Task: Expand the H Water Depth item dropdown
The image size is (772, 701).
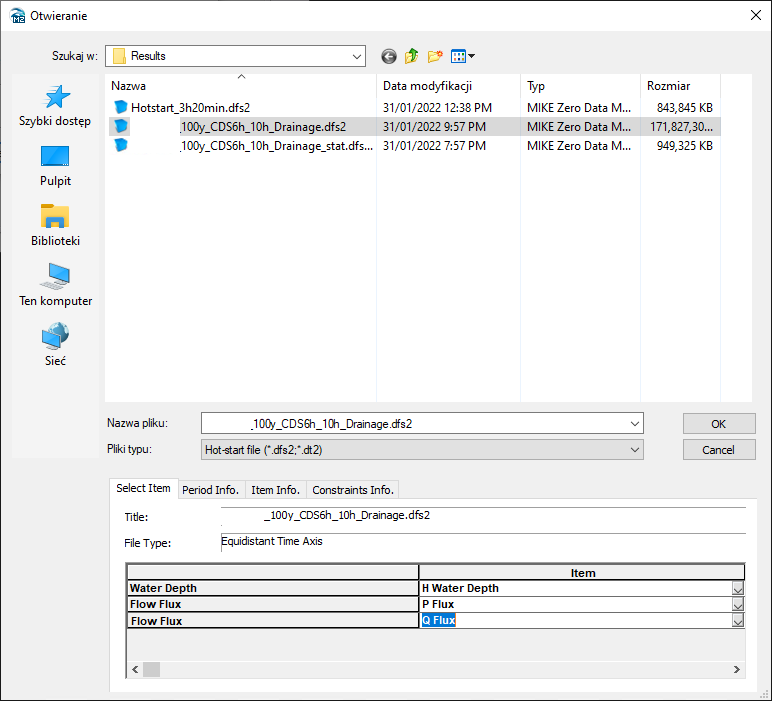Action: (738, 589)
